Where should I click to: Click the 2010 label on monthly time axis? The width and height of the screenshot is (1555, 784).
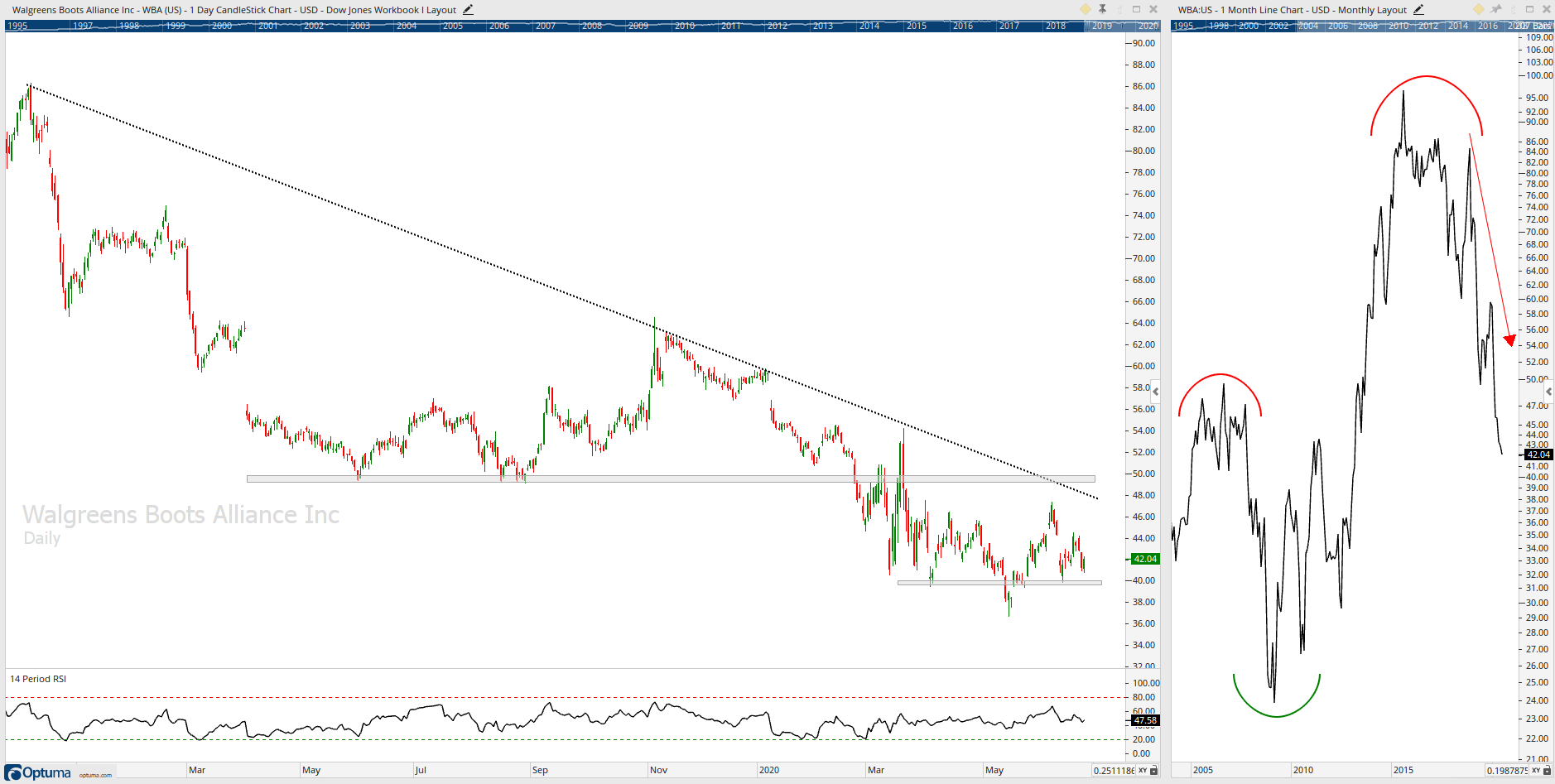(1303, 770)
